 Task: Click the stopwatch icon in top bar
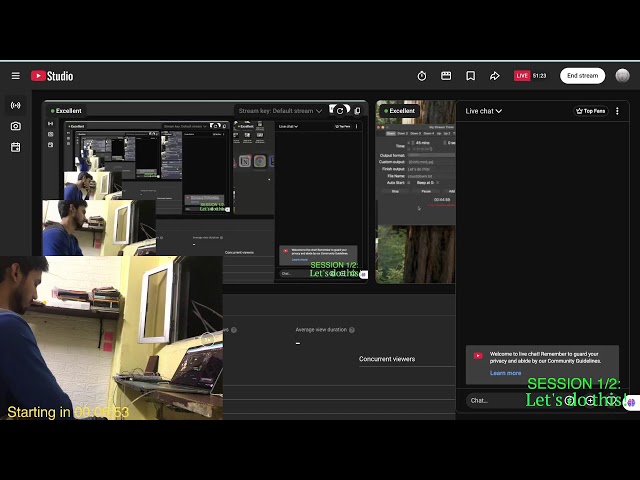coord(422,76)
